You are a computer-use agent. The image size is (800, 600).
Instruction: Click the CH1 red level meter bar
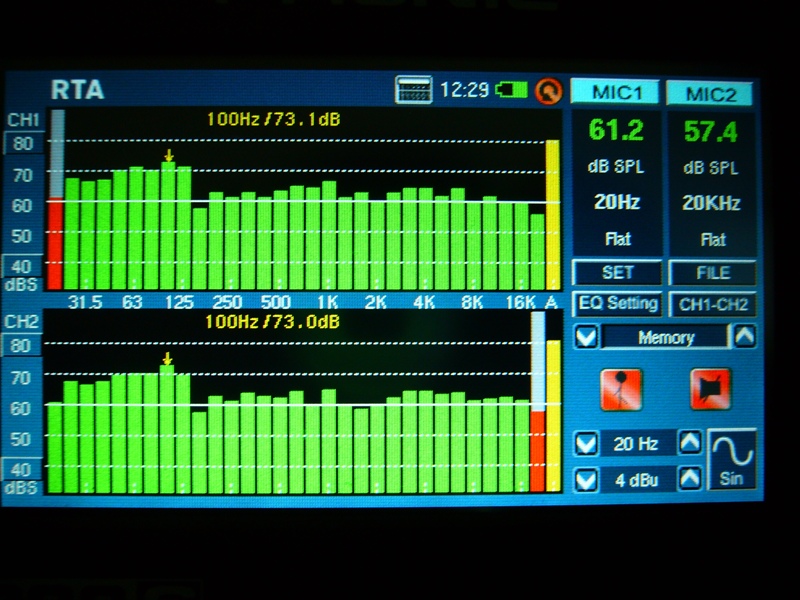pos(55,245)
